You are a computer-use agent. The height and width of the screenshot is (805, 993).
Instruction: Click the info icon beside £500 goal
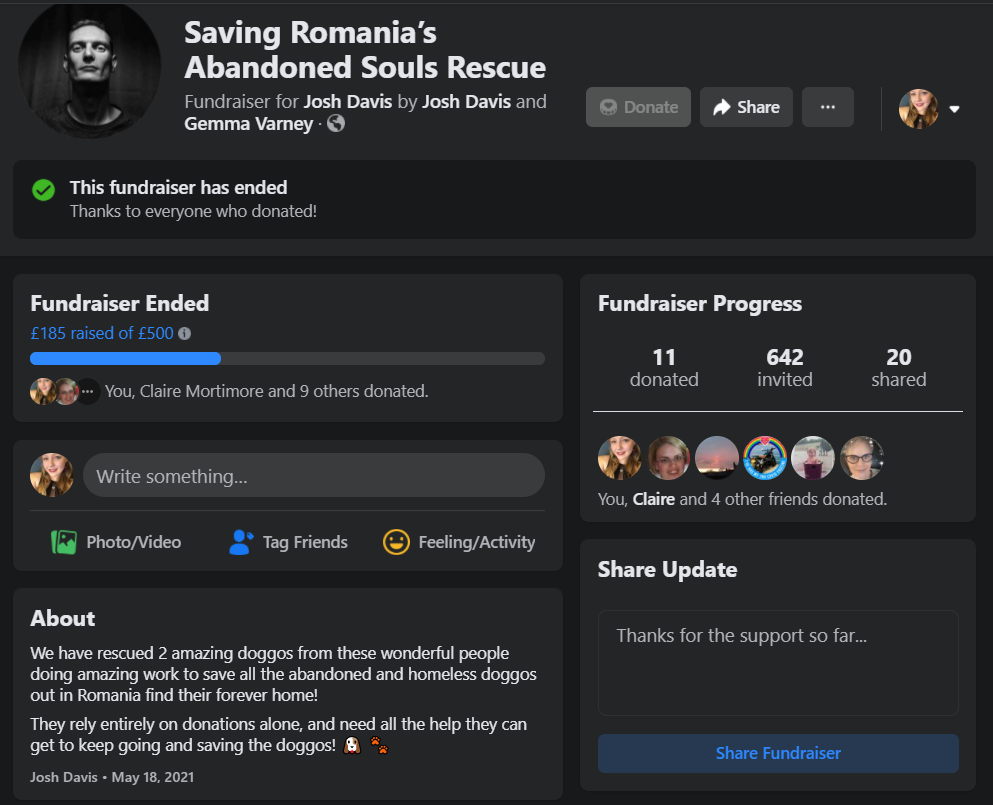pyautogui.click(x=184, y=334)
